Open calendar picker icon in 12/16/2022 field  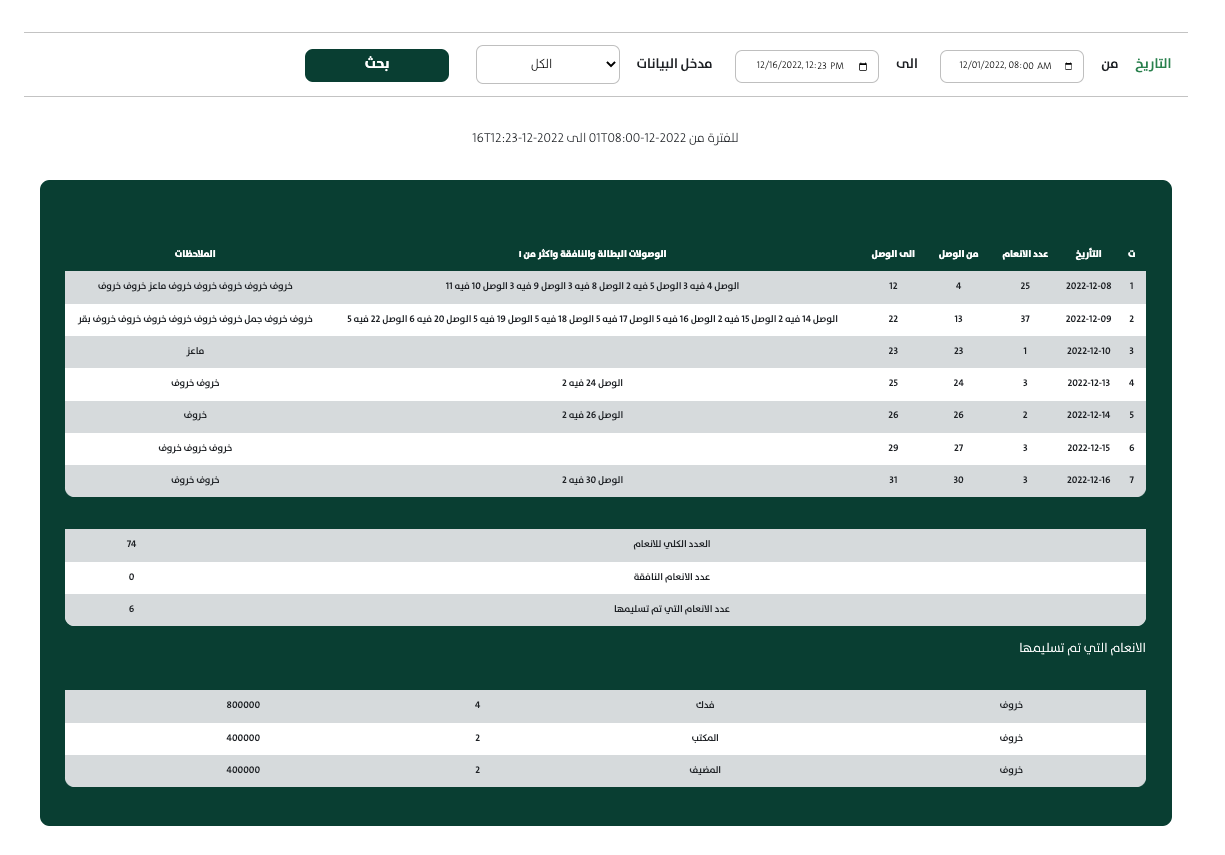[864, 66]
